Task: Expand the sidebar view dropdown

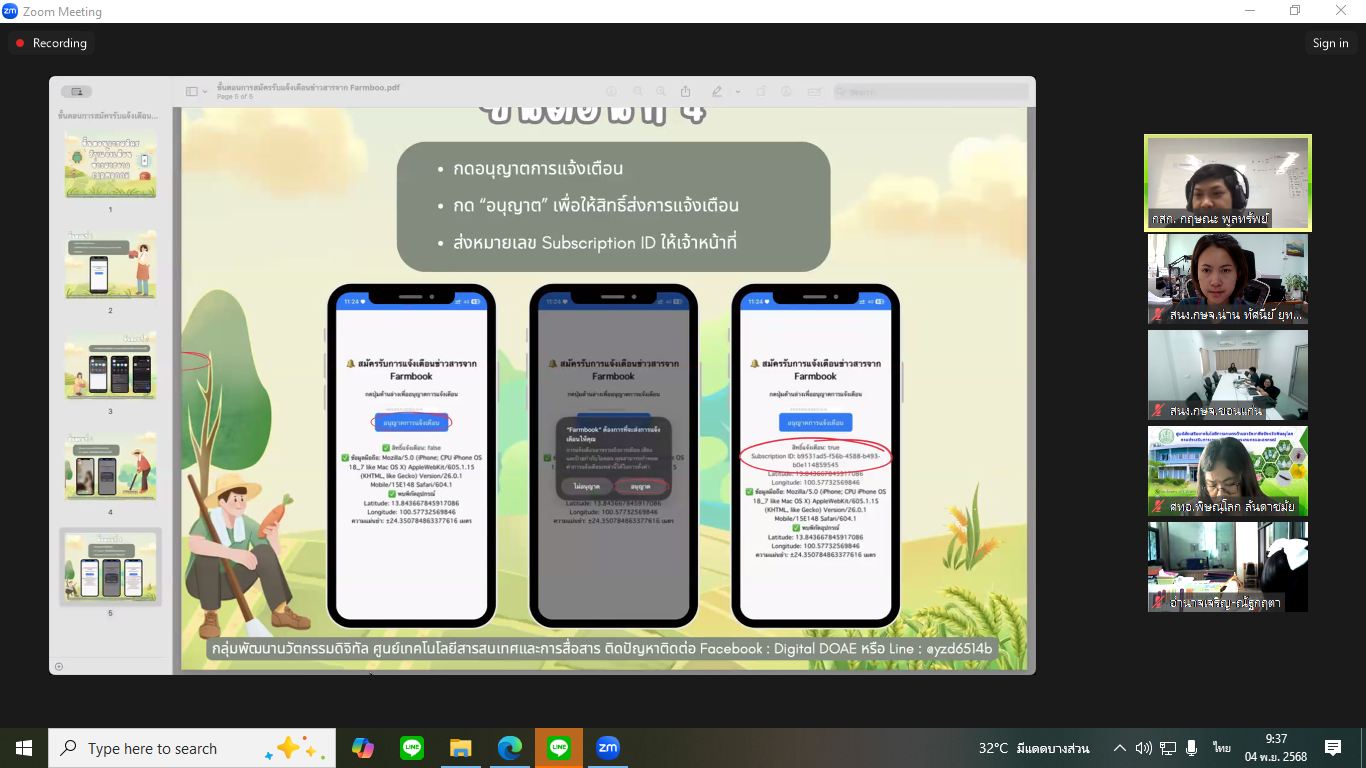Action: [197, 91]
